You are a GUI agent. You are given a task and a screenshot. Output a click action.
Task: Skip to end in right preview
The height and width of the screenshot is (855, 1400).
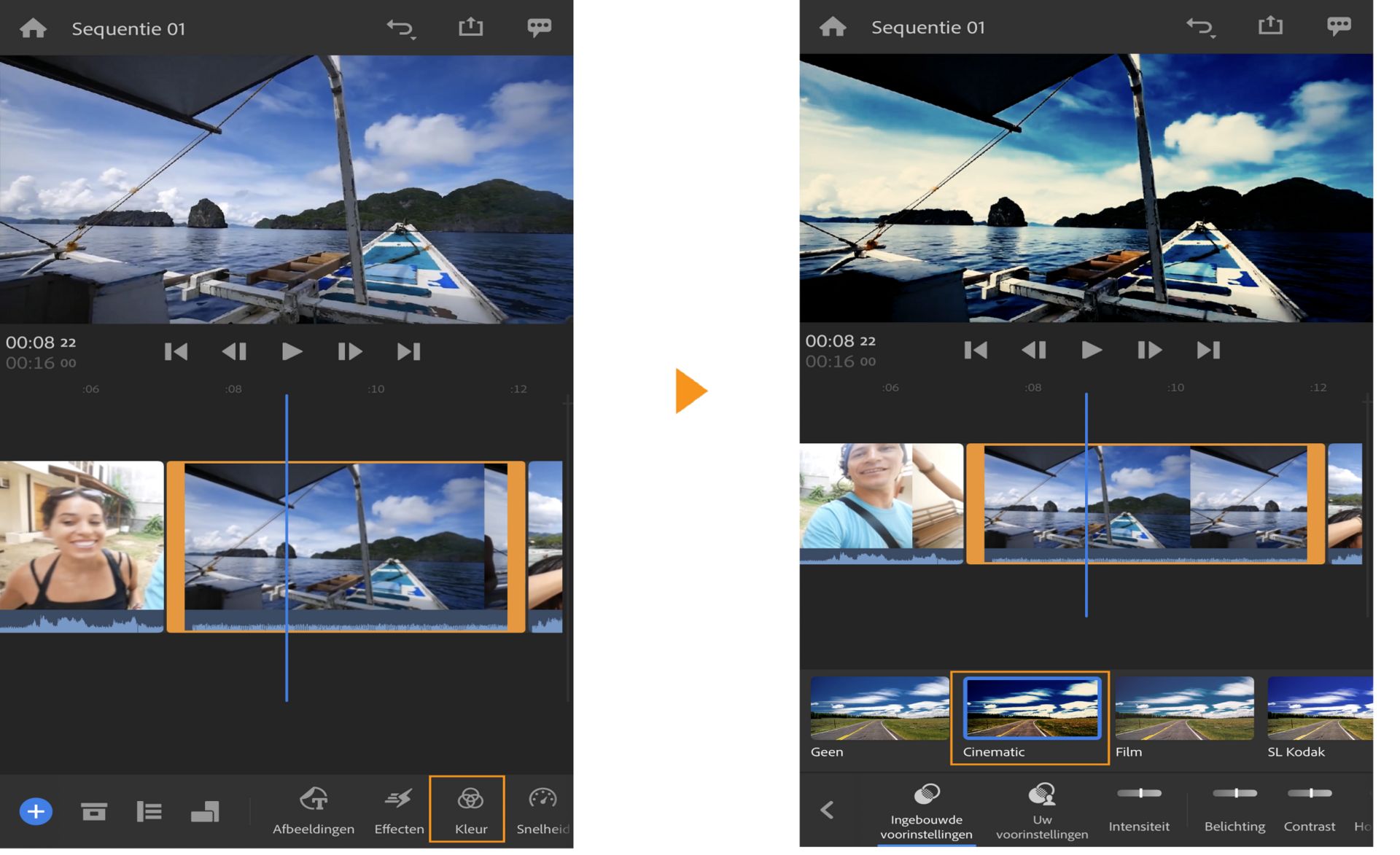coord(1207,351)
